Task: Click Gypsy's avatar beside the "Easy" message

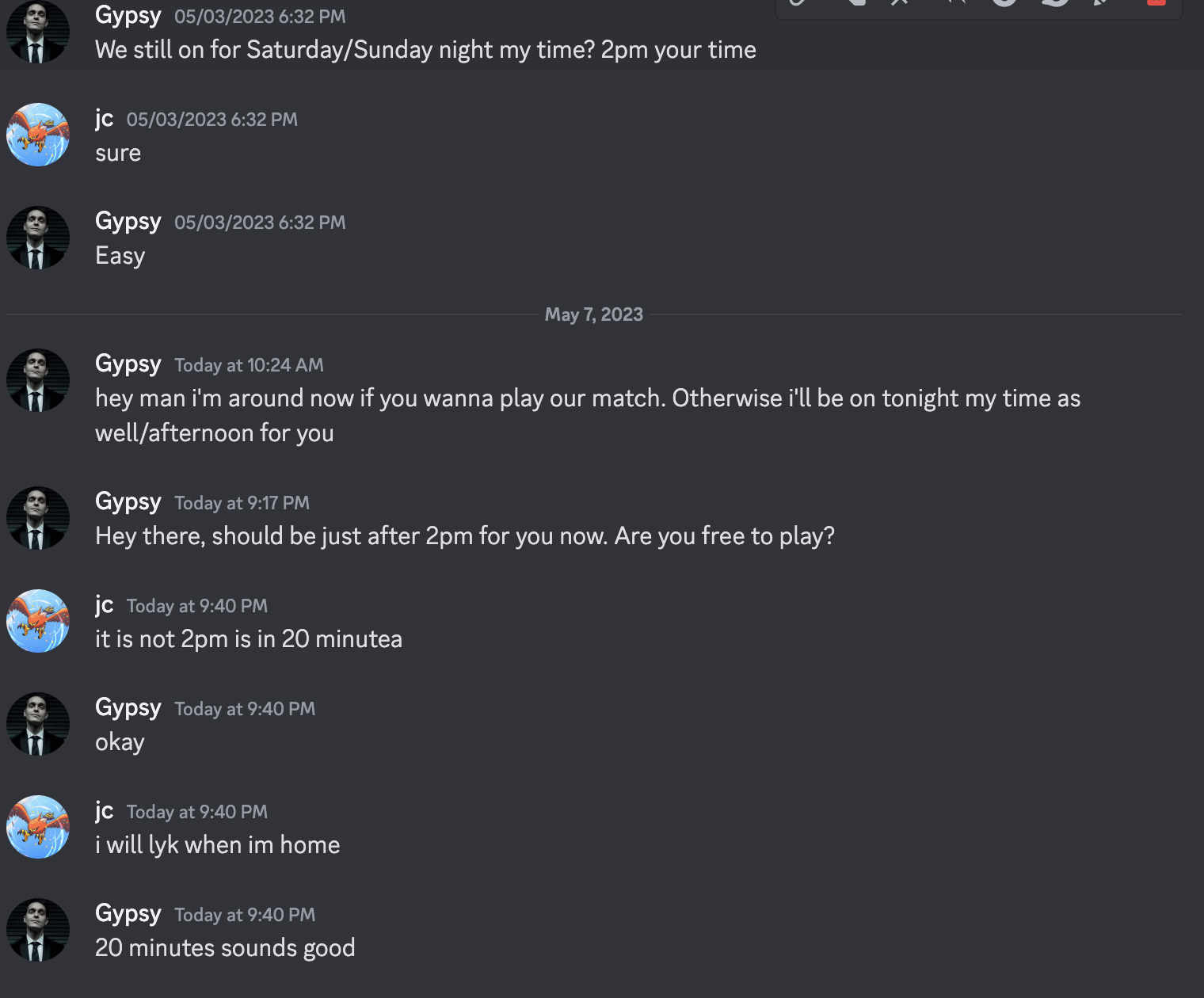Action: tap(38, 238)
